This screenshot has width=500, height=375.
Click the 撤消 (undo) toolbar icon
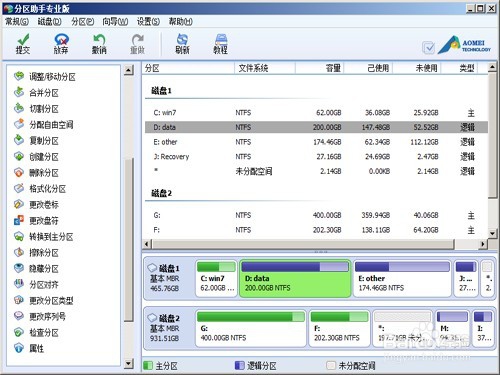click(x=99, y=44)
